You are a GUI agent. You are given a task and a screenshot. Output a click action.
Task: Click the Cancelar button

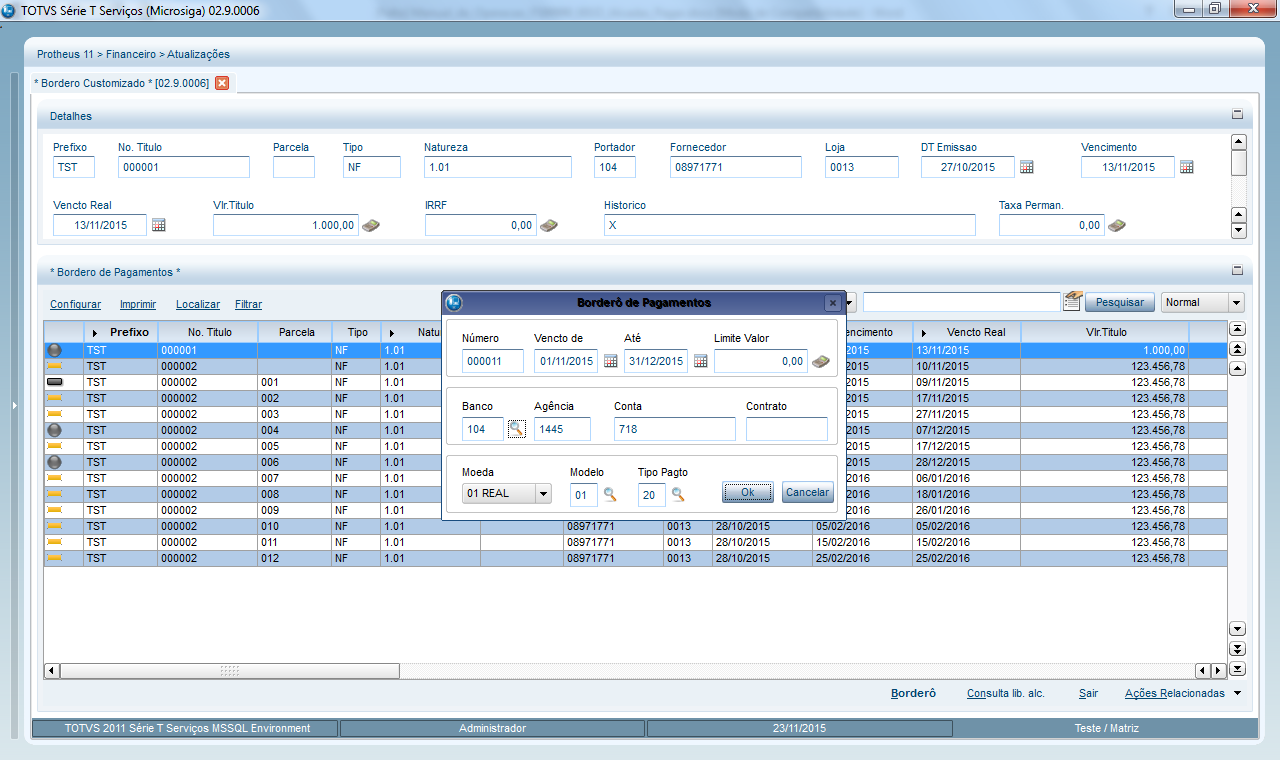click(x=807, y=492)
